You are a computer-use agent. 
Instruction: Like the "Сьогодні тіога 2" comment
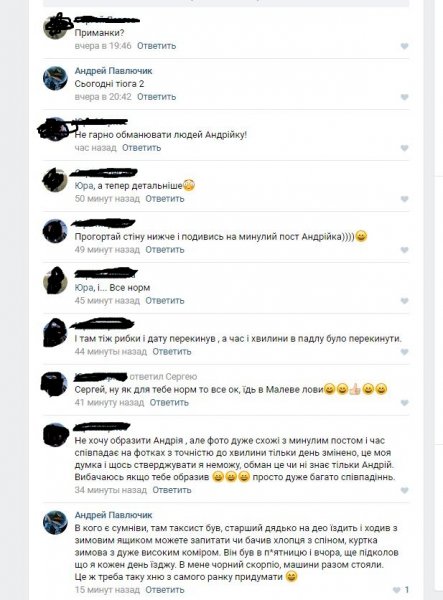tap(404, 97)
